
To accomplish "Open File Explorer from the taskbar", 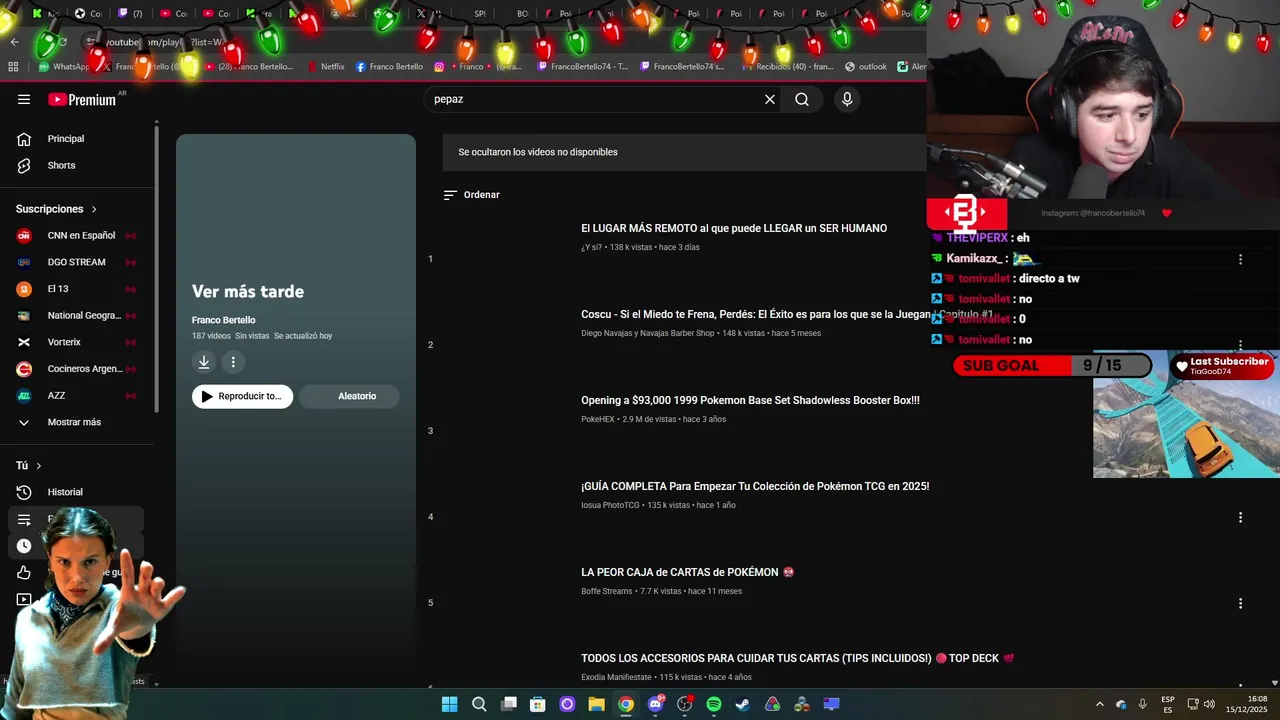I will click(x=596, y=704).
